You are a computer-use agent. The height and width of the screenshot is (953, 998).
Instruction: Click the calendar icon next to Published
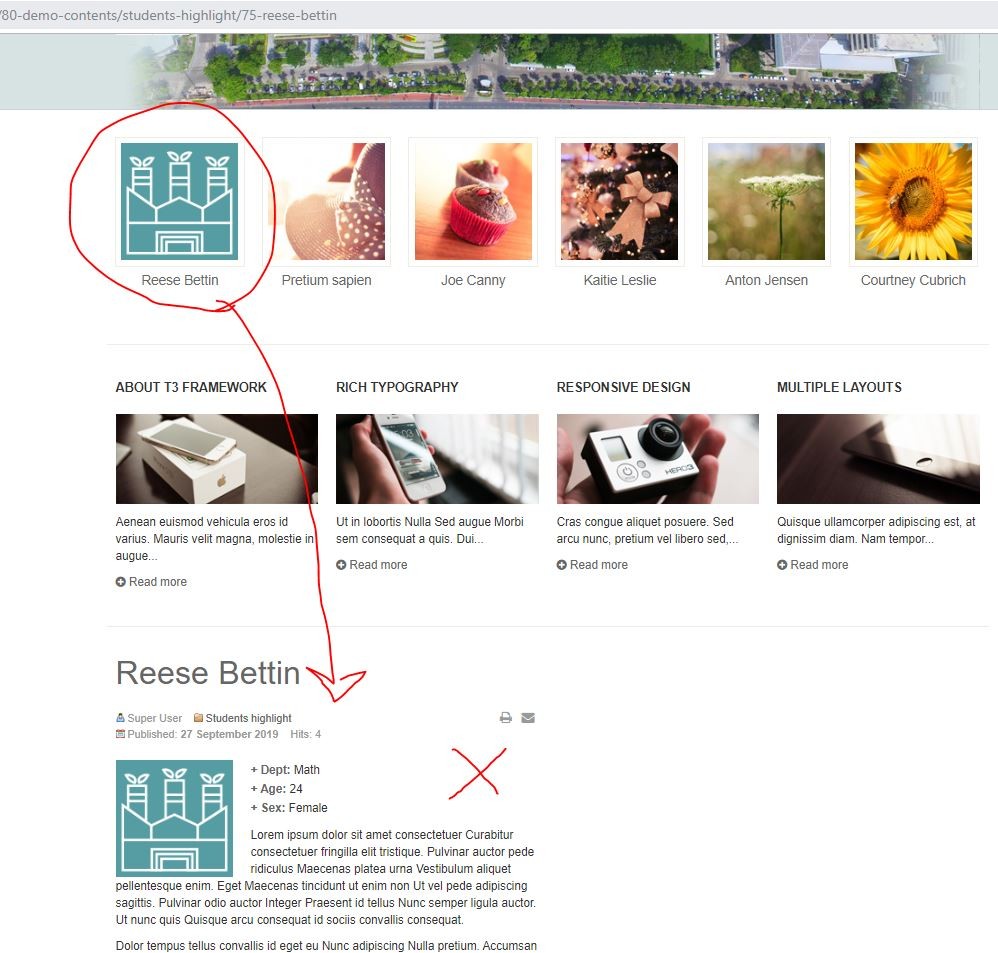click(120, 734)
